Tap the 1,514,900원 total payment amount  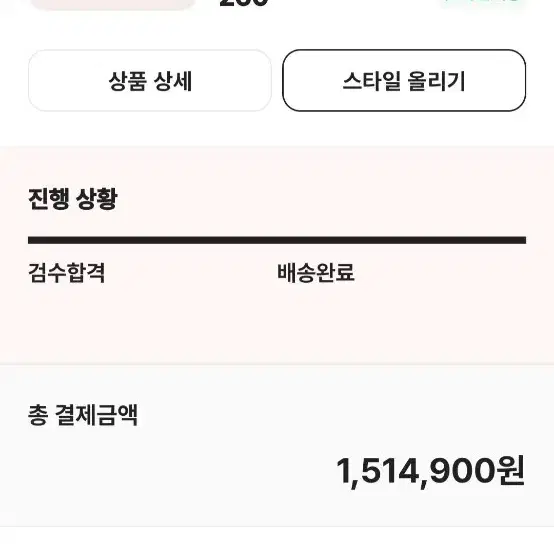click(430, 471)
